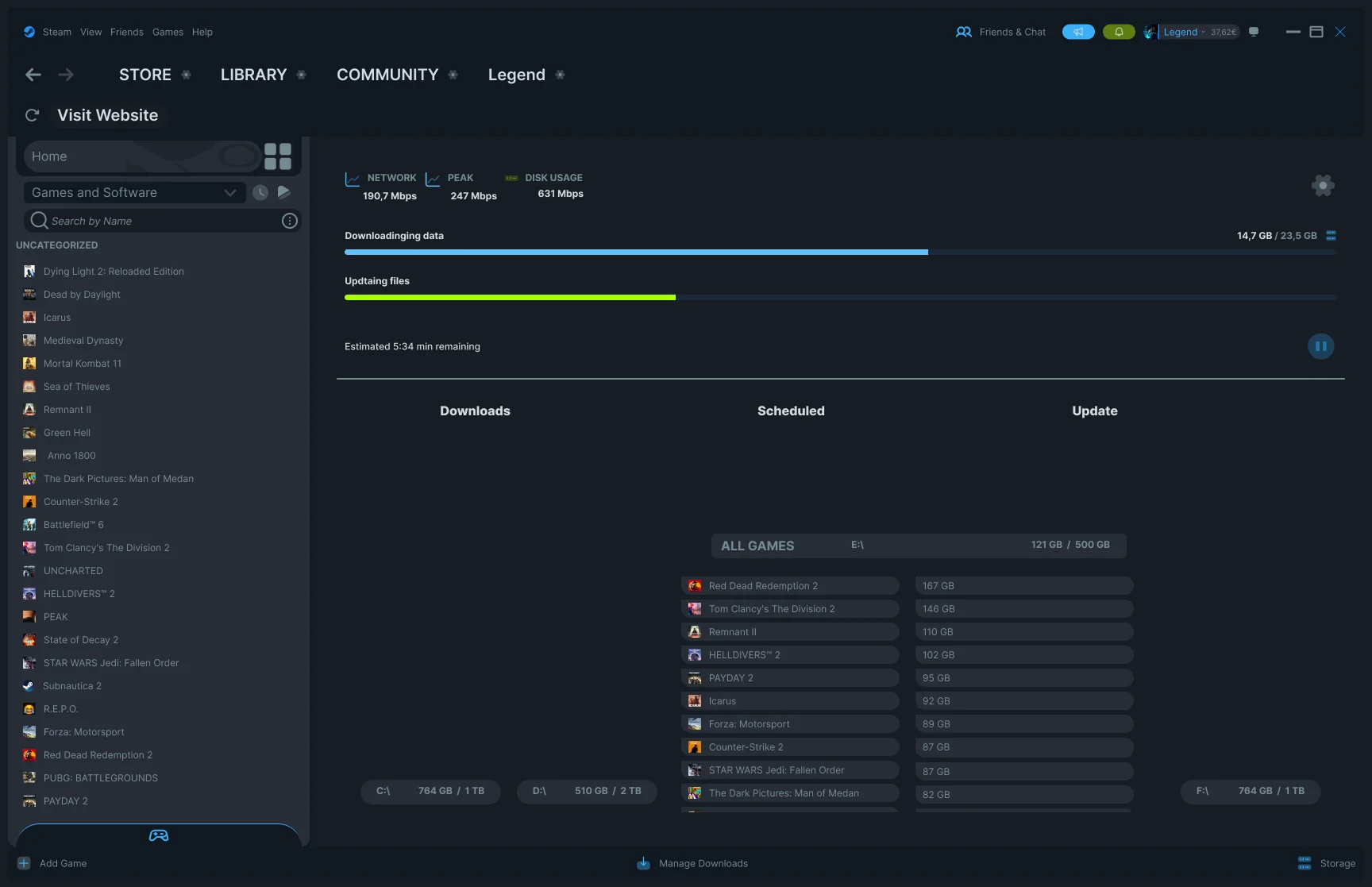Open the Legend account wallet dropdown

point(1200,32)
